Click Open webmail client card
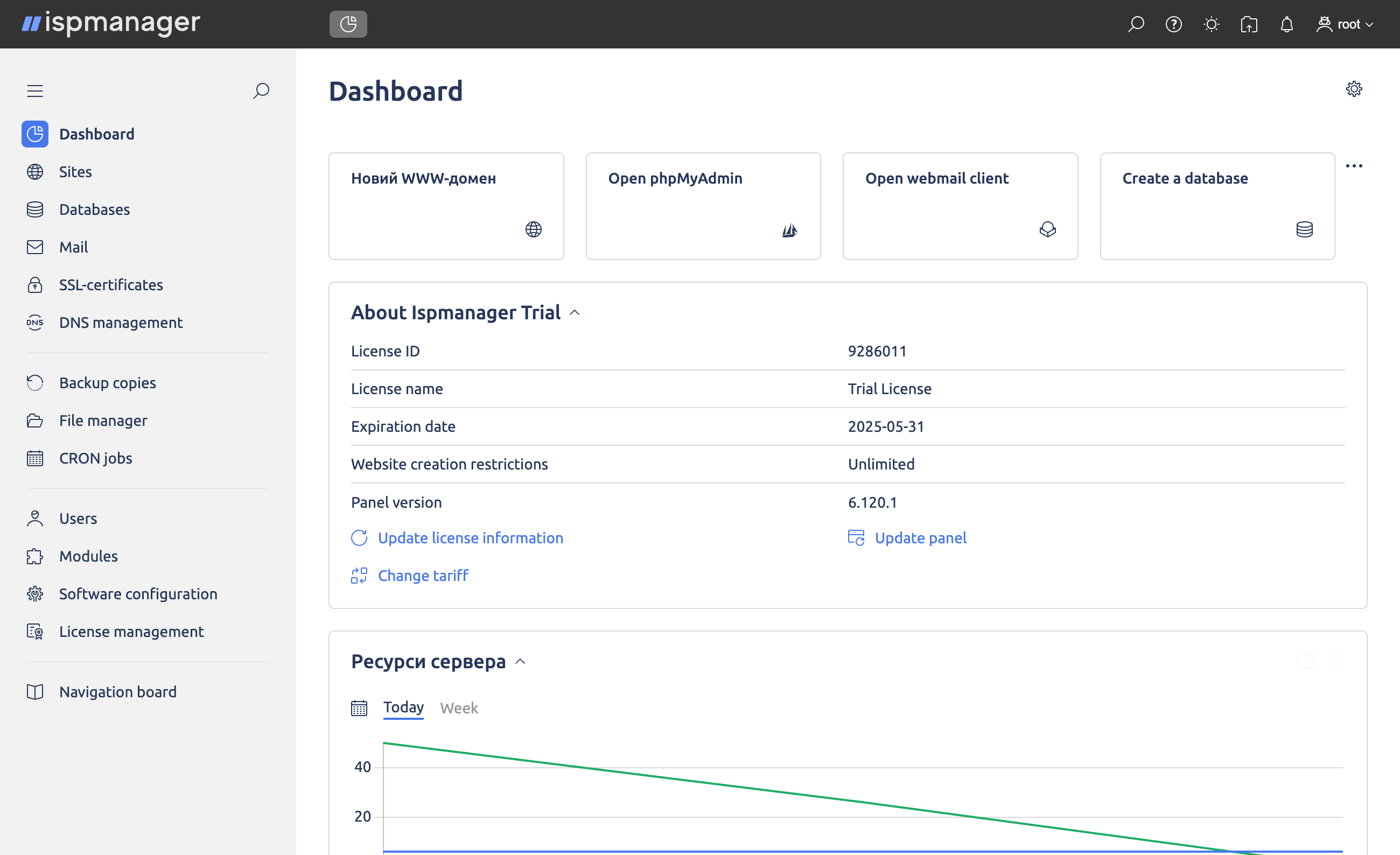This screenshot has width=1400, height=855. point(960,206)
